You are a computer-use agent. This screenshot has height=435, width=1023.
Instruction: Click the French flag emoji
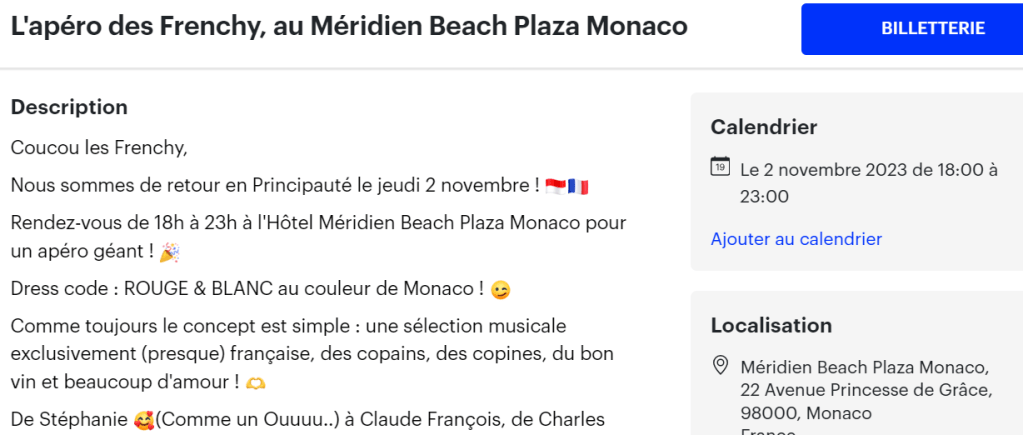pyautogui.click(x=578, y=186)
